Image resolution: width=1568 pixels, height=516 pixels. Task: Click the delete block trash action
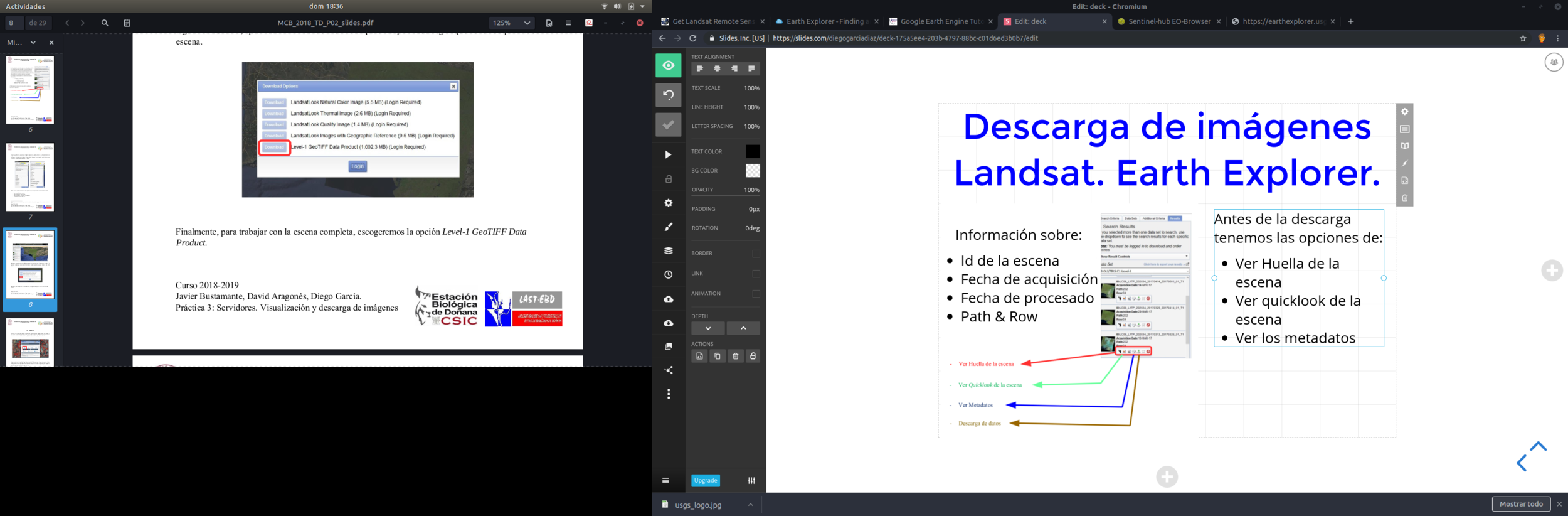[735, 356]
